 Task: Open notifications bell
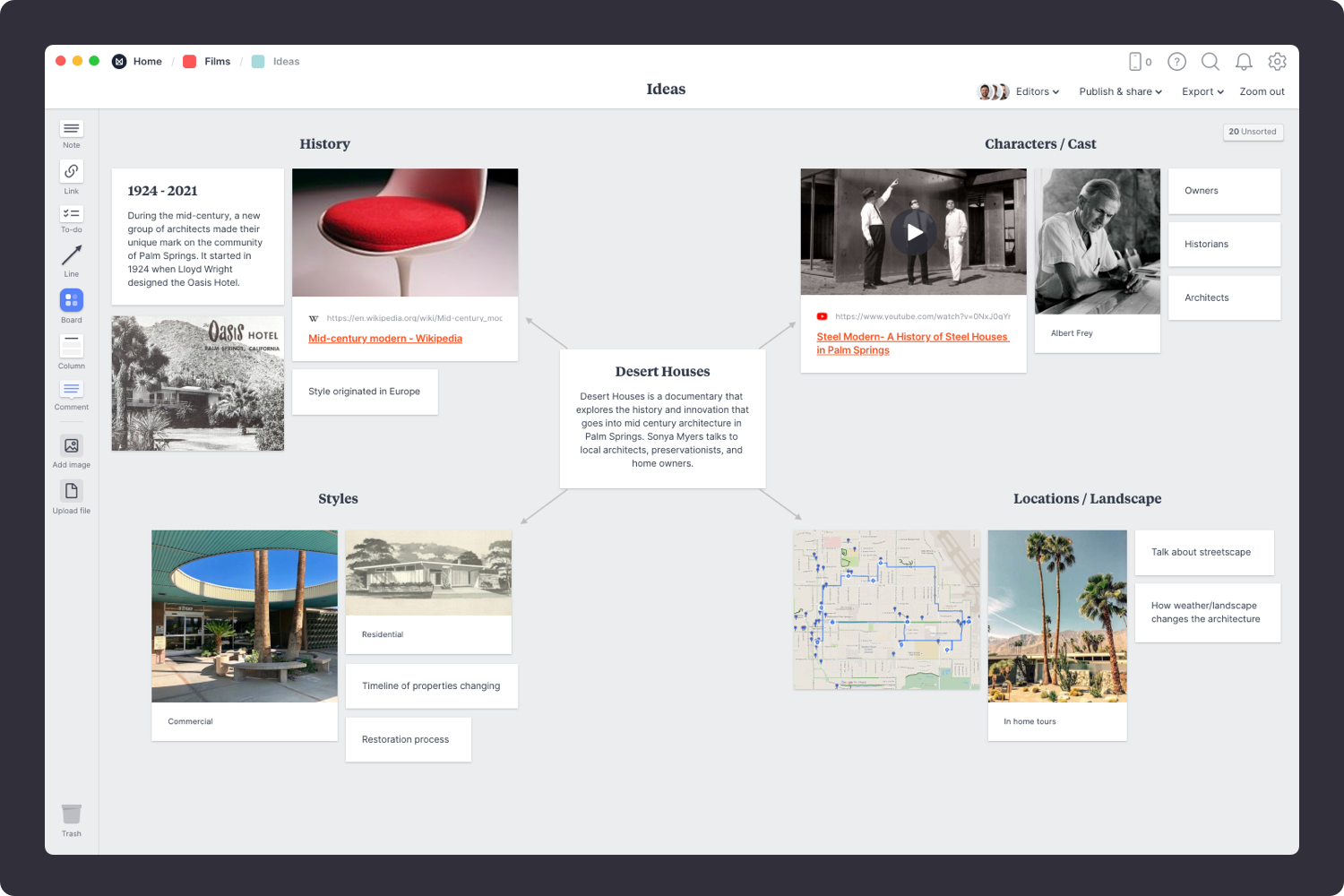[x=1244, y=62]
